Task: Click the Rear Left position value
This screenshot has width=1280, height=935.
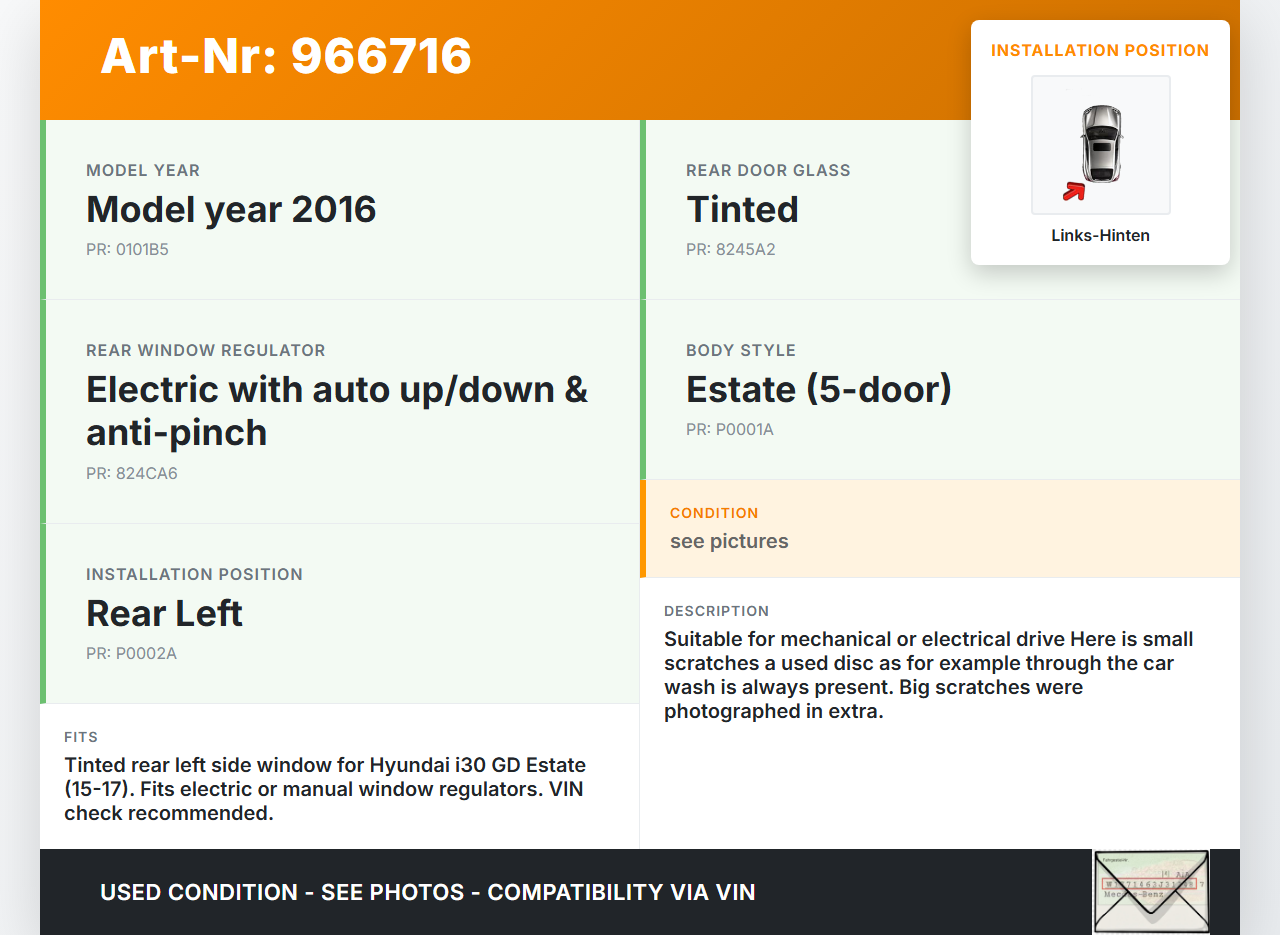Action: (x=164, y=613)
